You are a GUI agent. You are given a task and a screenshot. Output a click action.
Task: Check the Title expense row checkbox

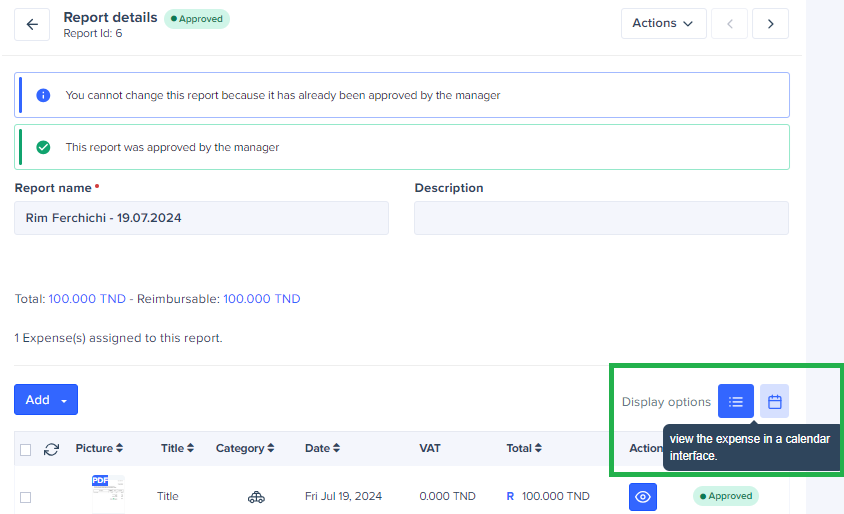[x=26, y=497]
